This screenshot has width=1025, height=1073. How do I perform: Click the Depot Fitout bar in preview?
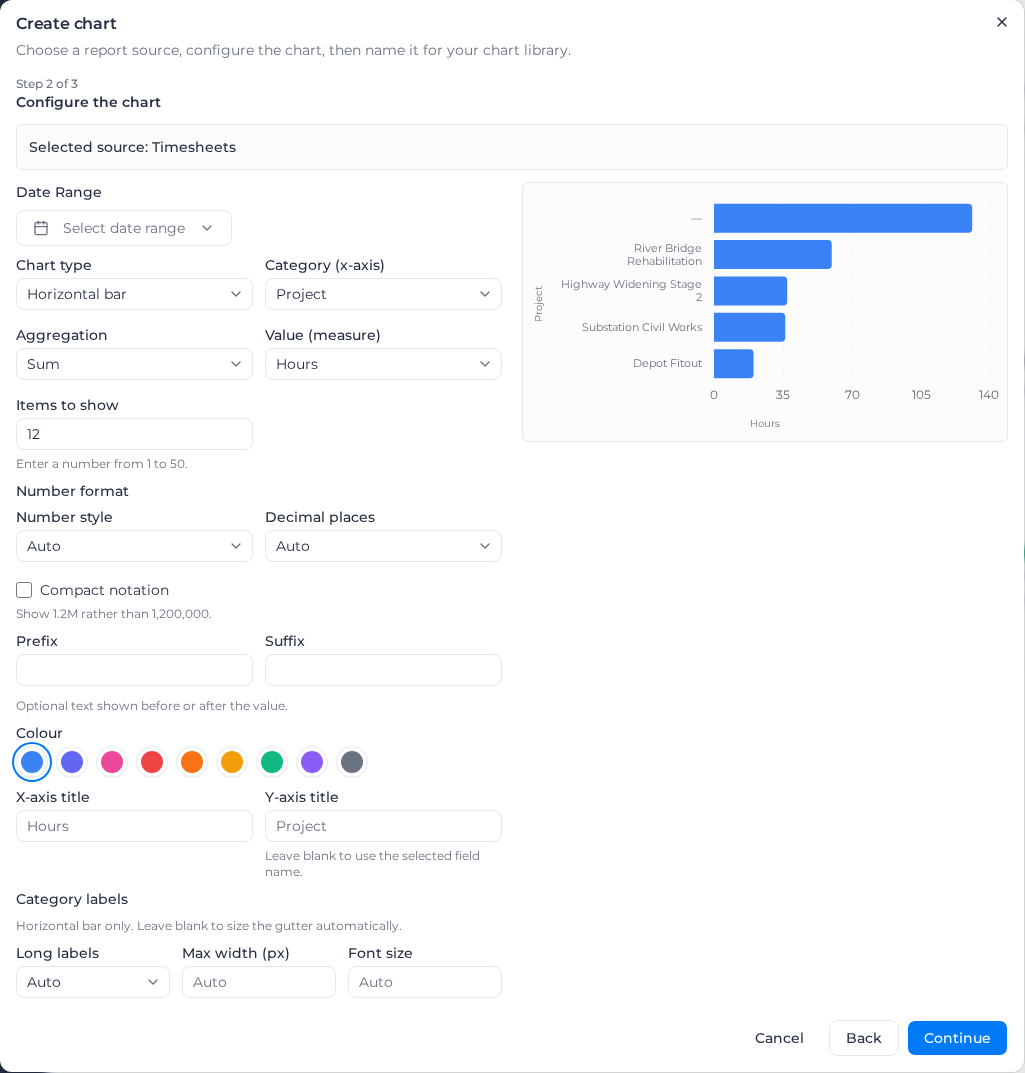click(x=734, y=363)
